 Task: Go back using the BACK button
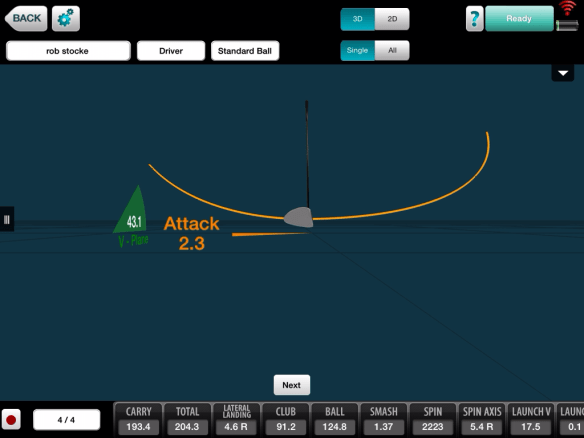26,18
